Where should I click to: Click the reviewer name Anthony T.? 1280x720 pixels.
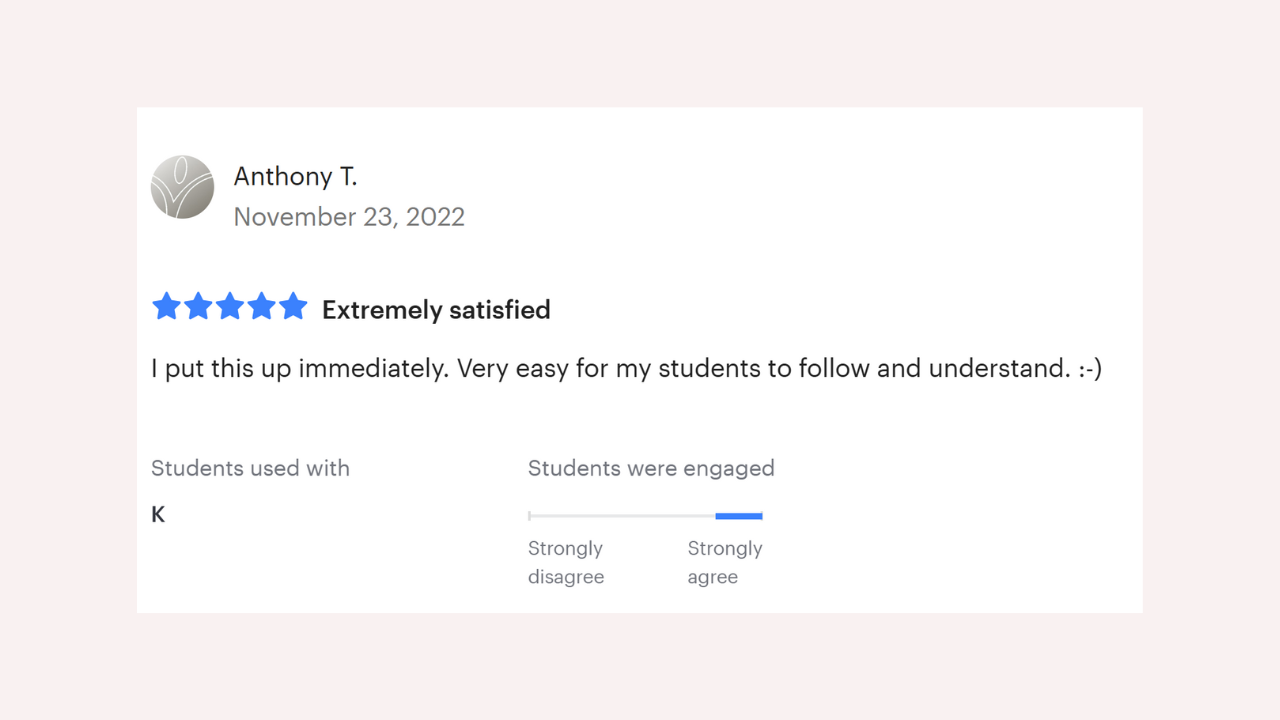(x=295, y=177)
